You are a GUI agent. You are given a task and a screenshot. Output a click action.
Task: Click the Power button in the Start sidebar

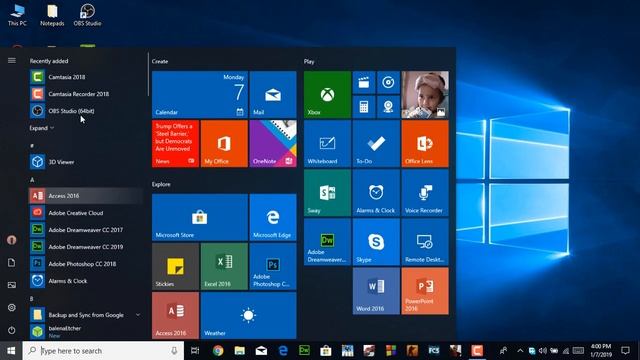click(11, 330)
